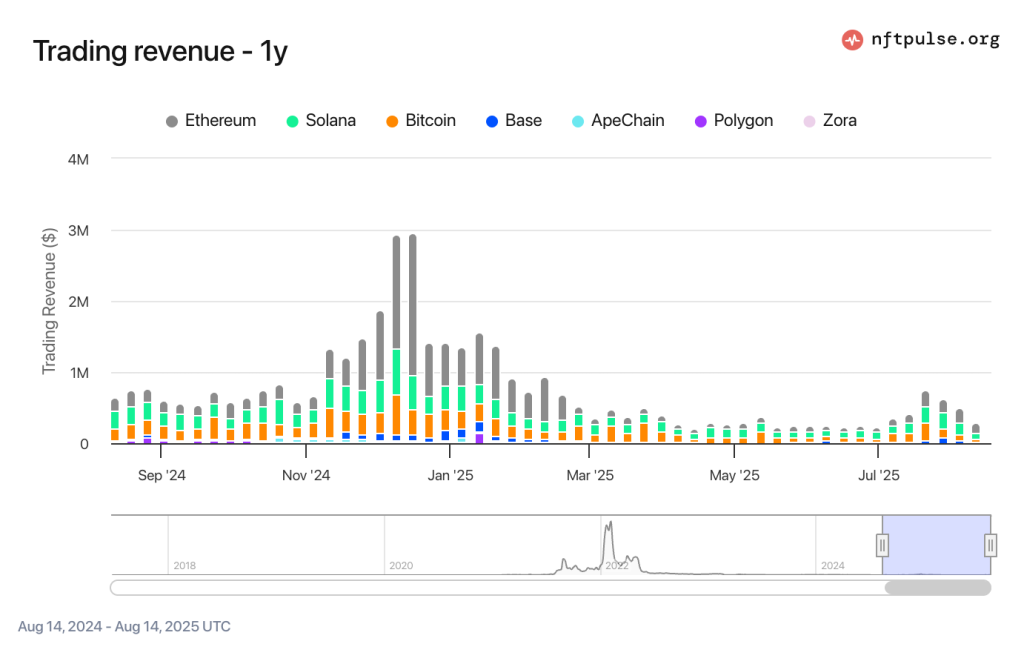Click the 2020 label in navigator
Viewport: 1024px width, 664px height.
click(401, 565)
